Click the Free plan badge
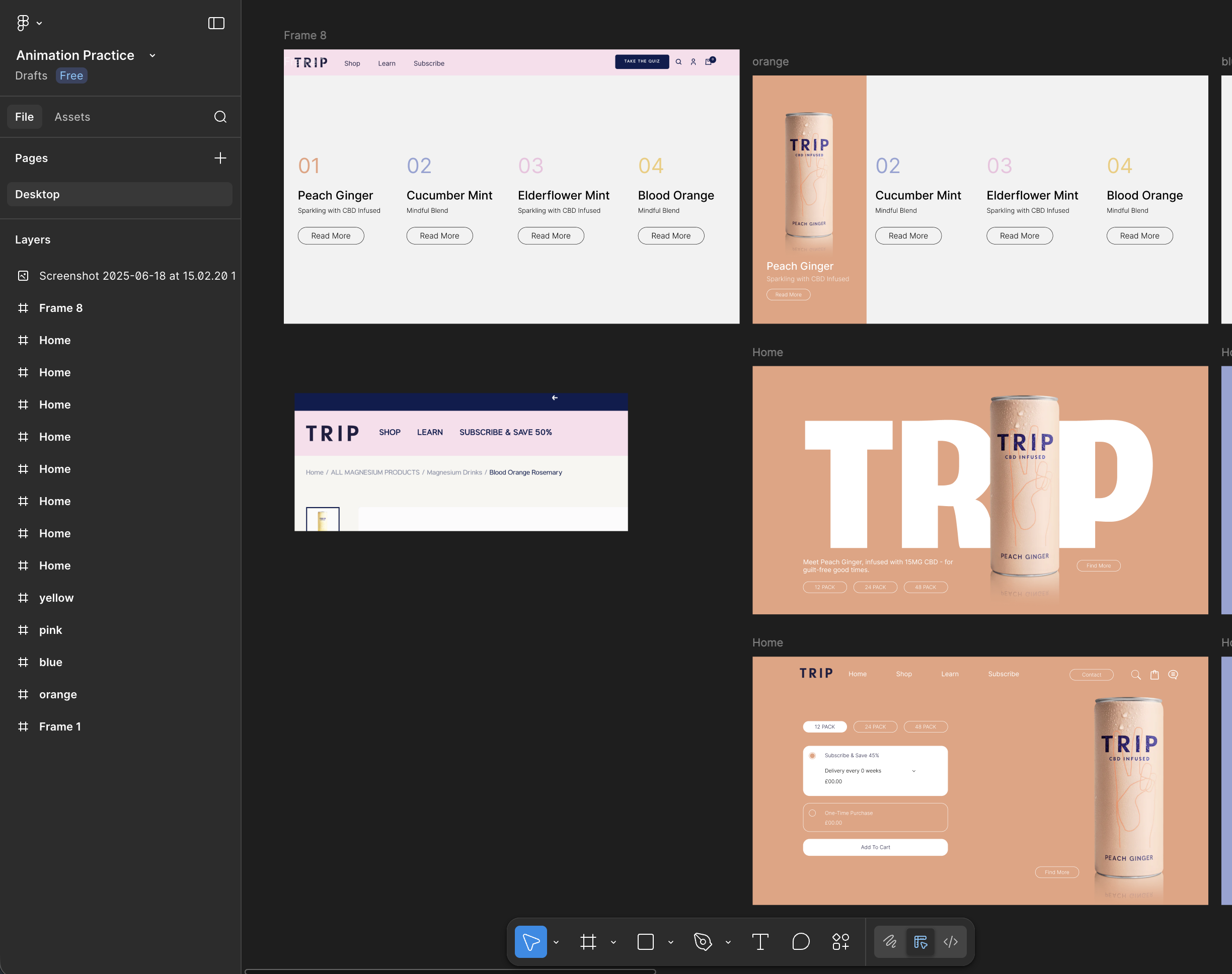Image resolution: width=1232 pixels, height=974 pixels. point(71,75)
